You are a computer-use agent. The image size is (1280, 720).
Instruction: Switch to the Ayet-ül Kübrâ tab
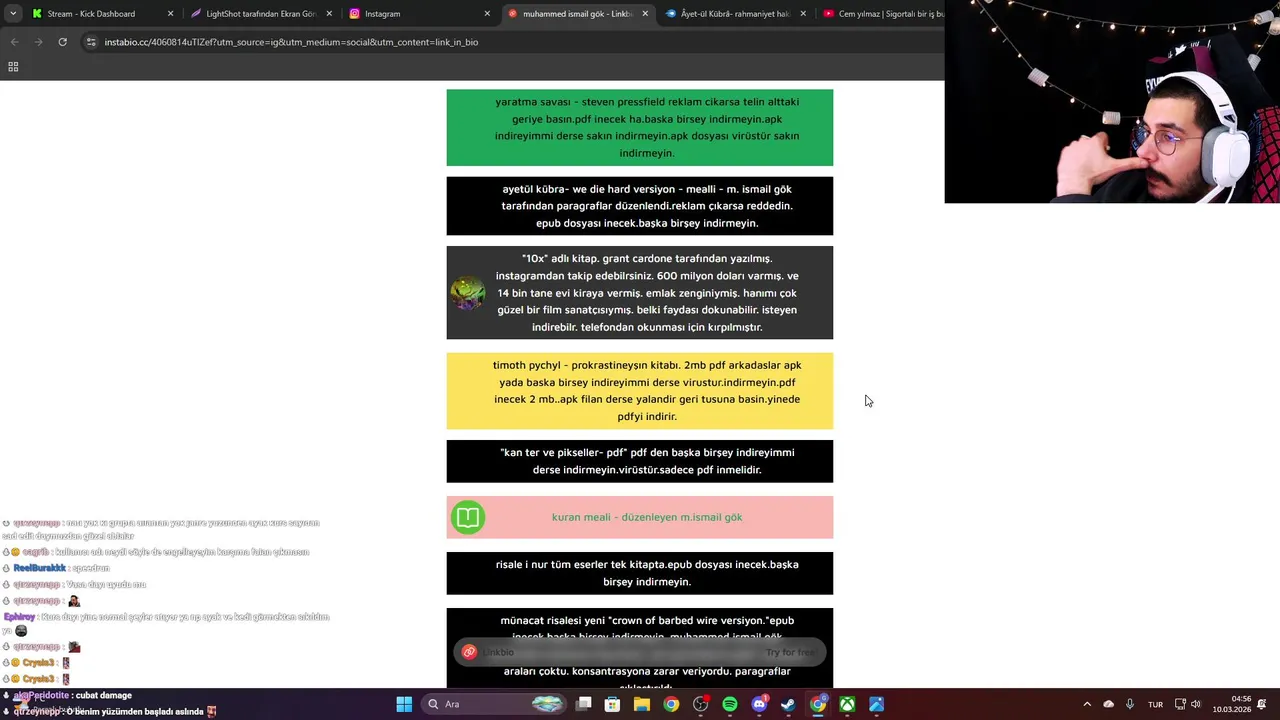(x=735, y=14)
